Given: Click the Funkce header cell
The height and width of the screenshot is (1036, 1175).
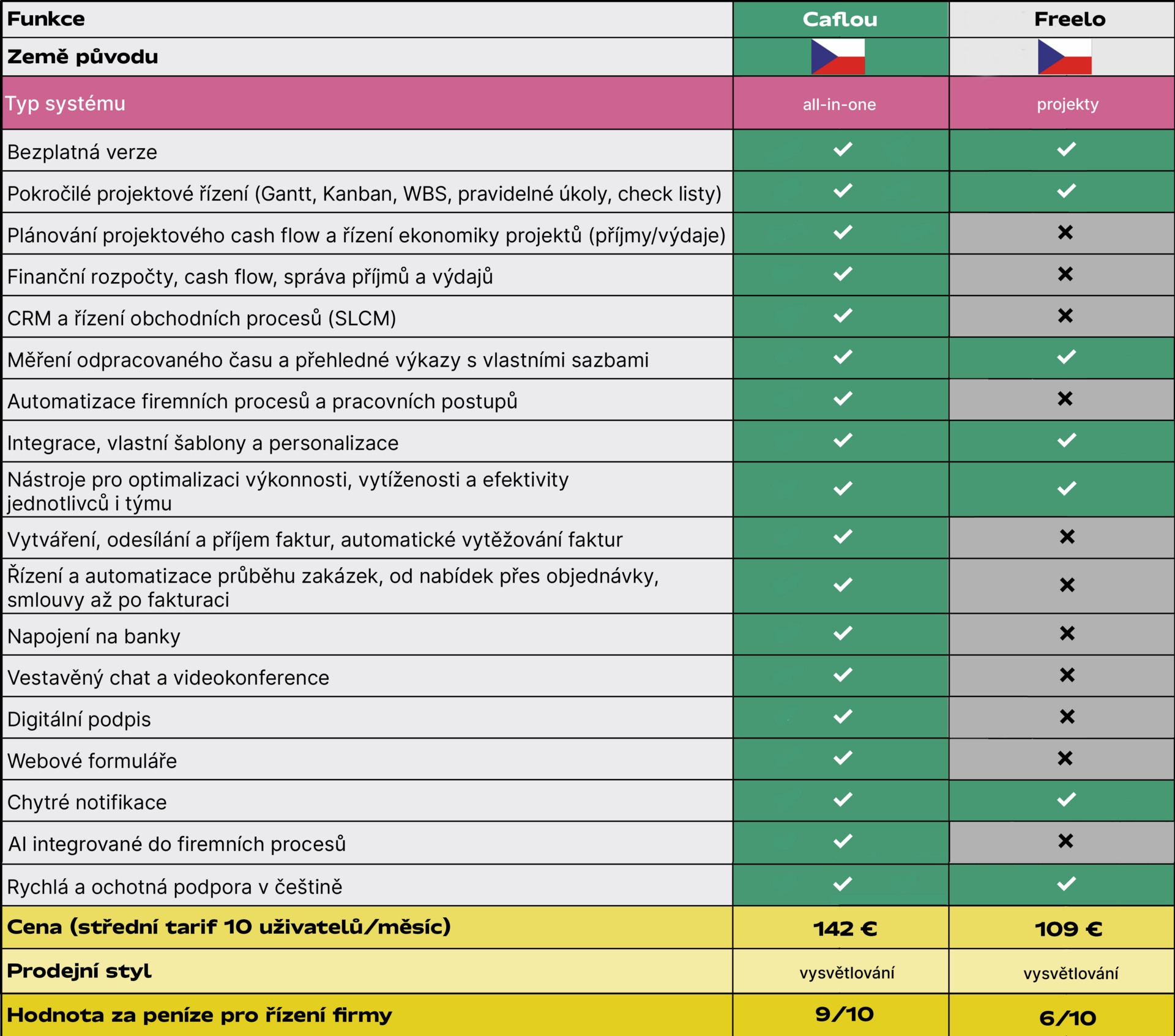Looking at the screenshot, I should 46,20.
